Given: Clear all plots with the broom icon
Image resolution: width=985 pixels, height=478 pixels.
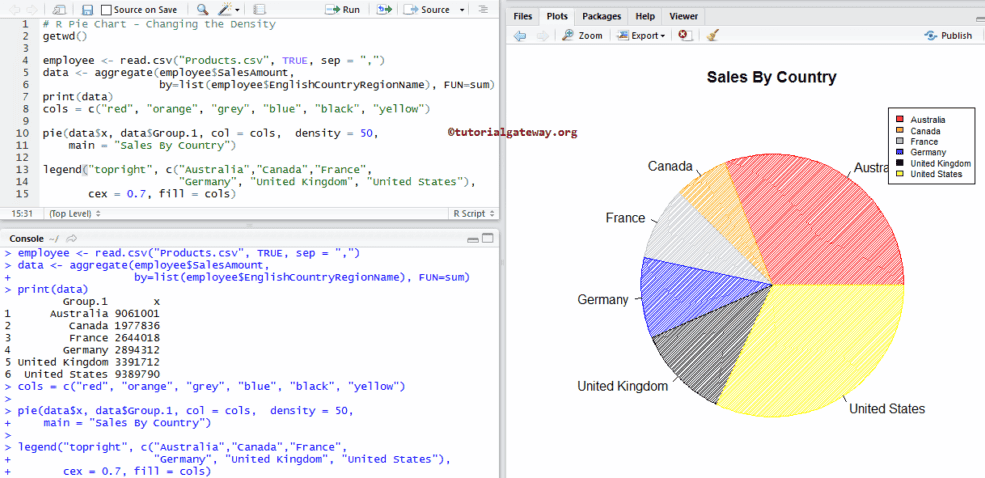Looking at the screenshot, I should click(712, 35).
